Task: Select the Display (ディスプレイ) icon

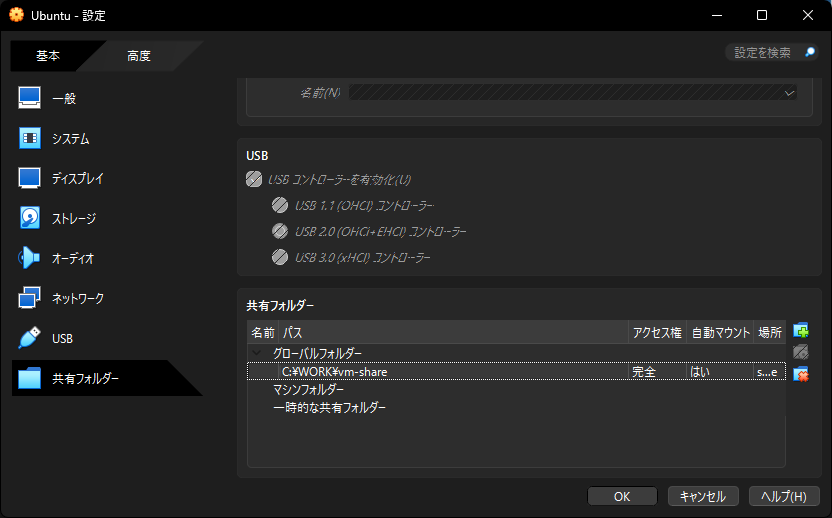Action: 30,178
